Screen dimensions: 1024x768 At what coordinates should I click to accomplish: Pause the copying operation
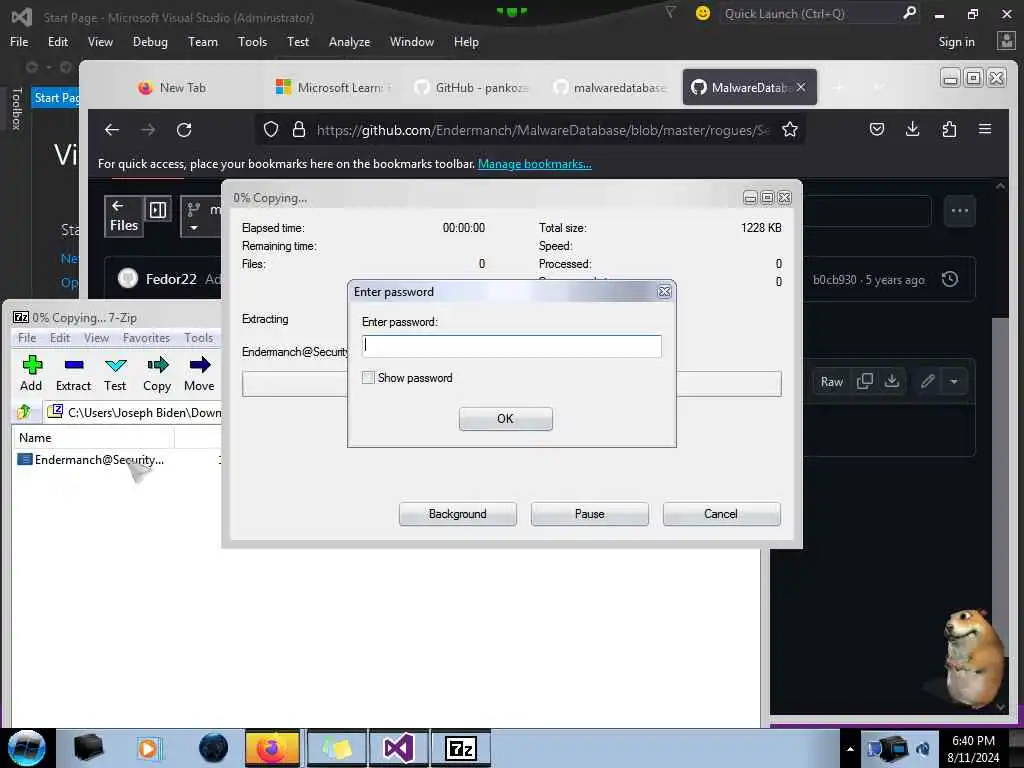590,514
